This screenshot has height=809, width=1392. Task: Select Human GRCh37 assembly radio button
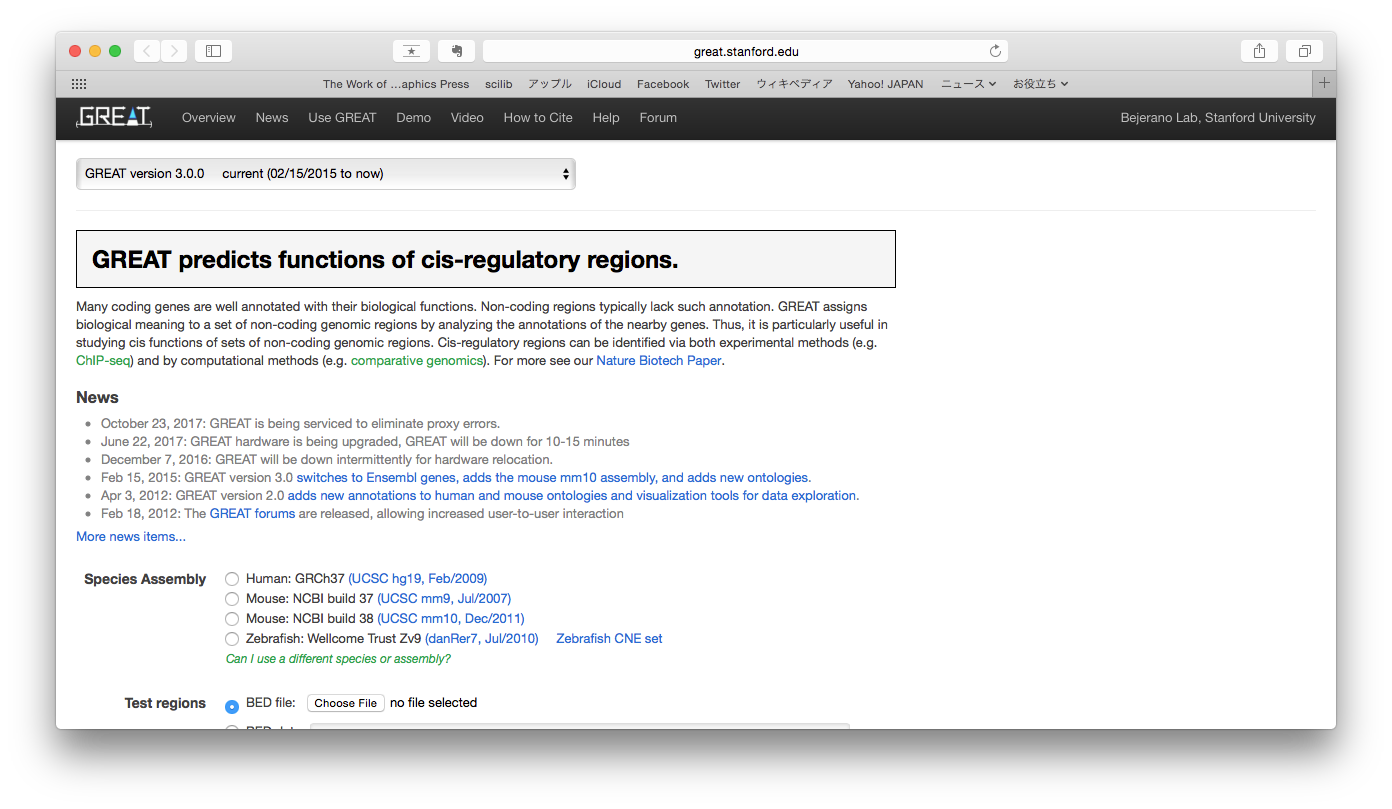(232, 579)
